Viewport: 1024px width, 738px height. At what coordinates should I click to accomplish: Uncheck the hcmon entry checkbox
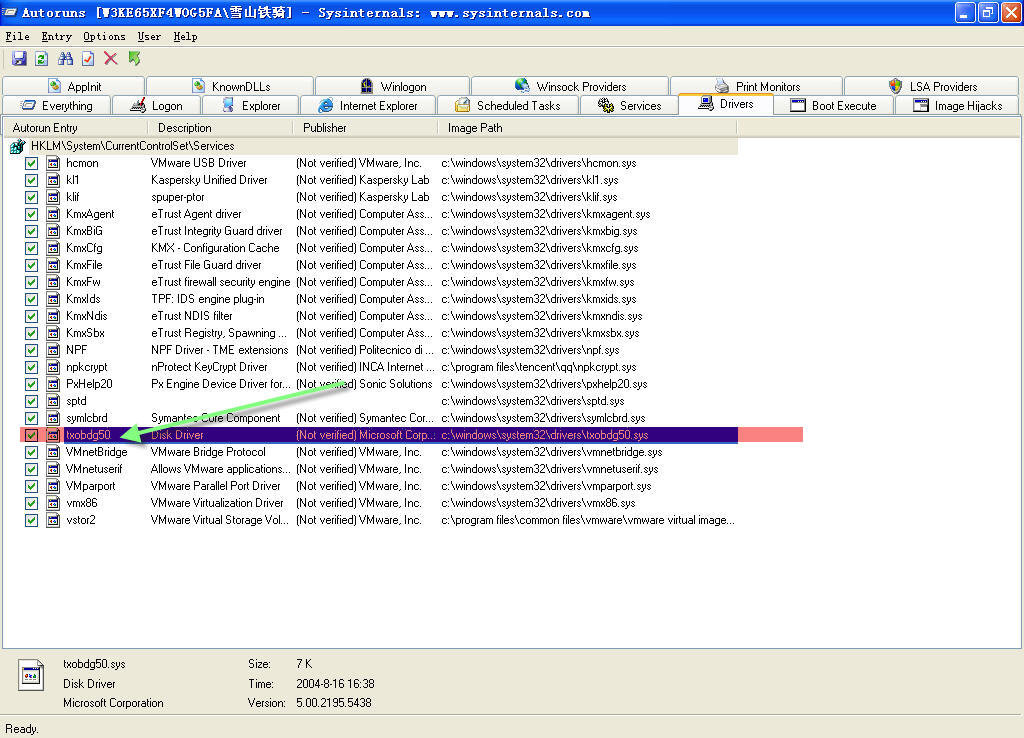[x=31, y=163]
